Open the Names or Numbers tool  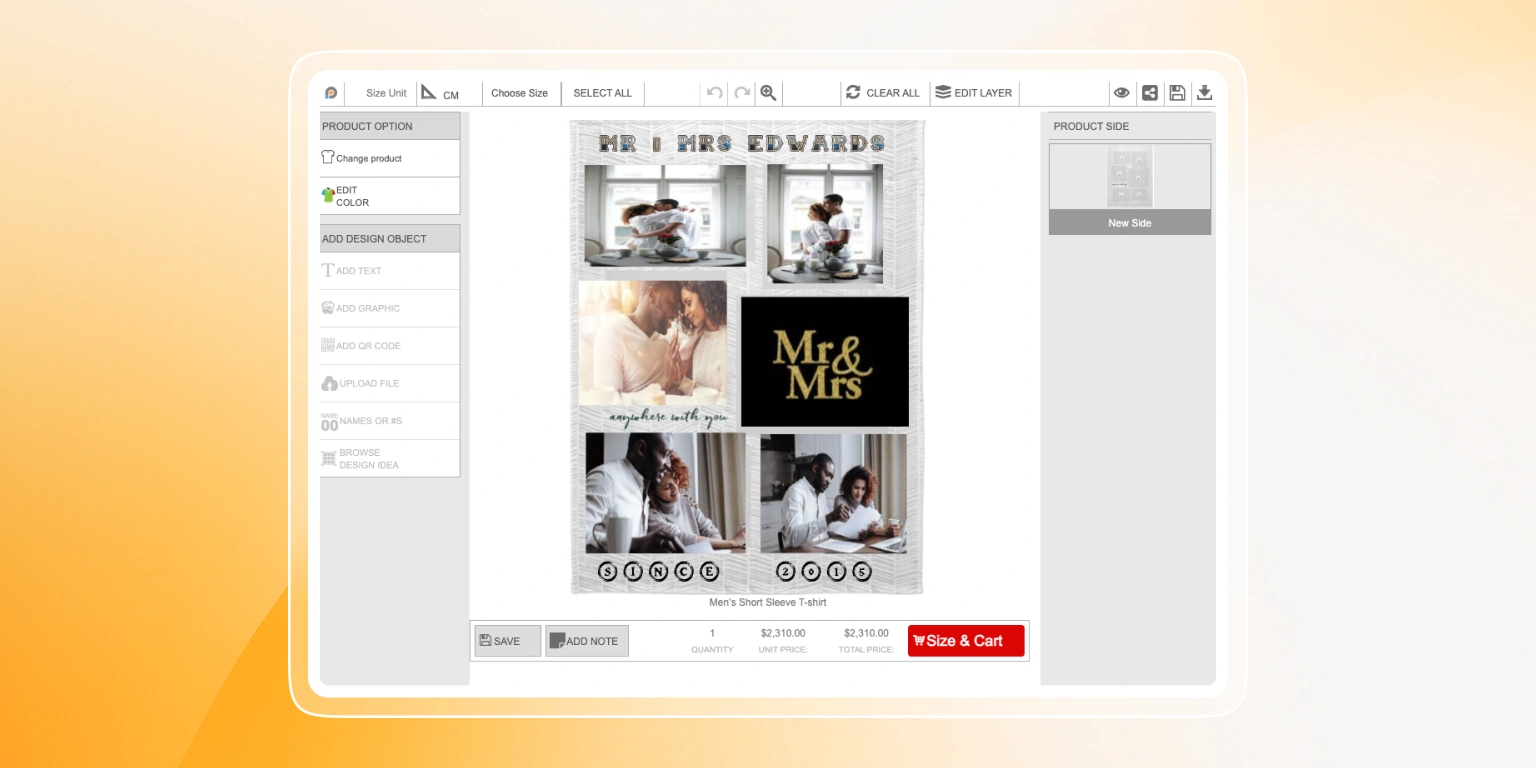click(x=362, y=421)
